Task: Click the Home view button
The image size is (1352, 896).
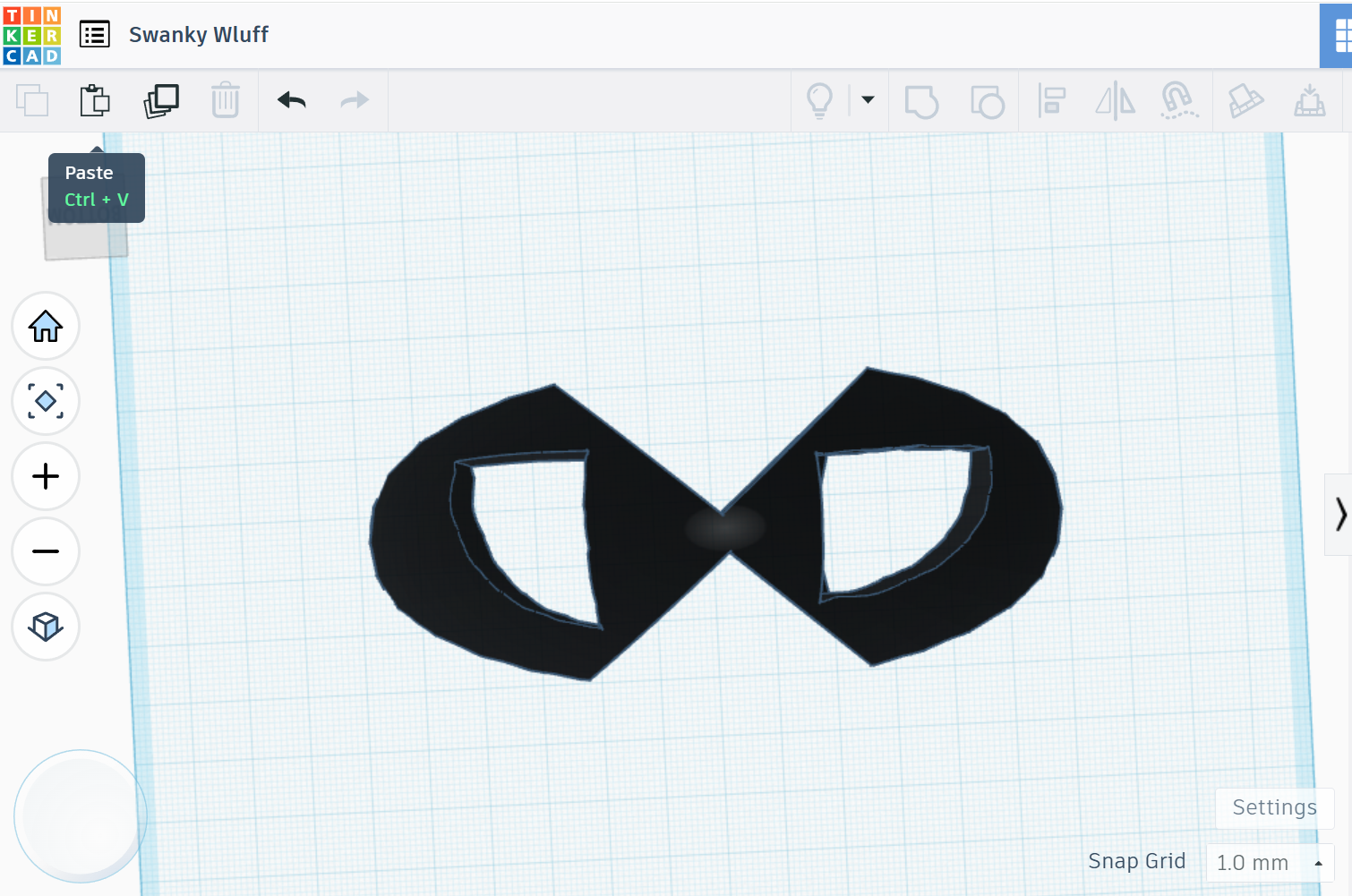Action: coord(46,326)
